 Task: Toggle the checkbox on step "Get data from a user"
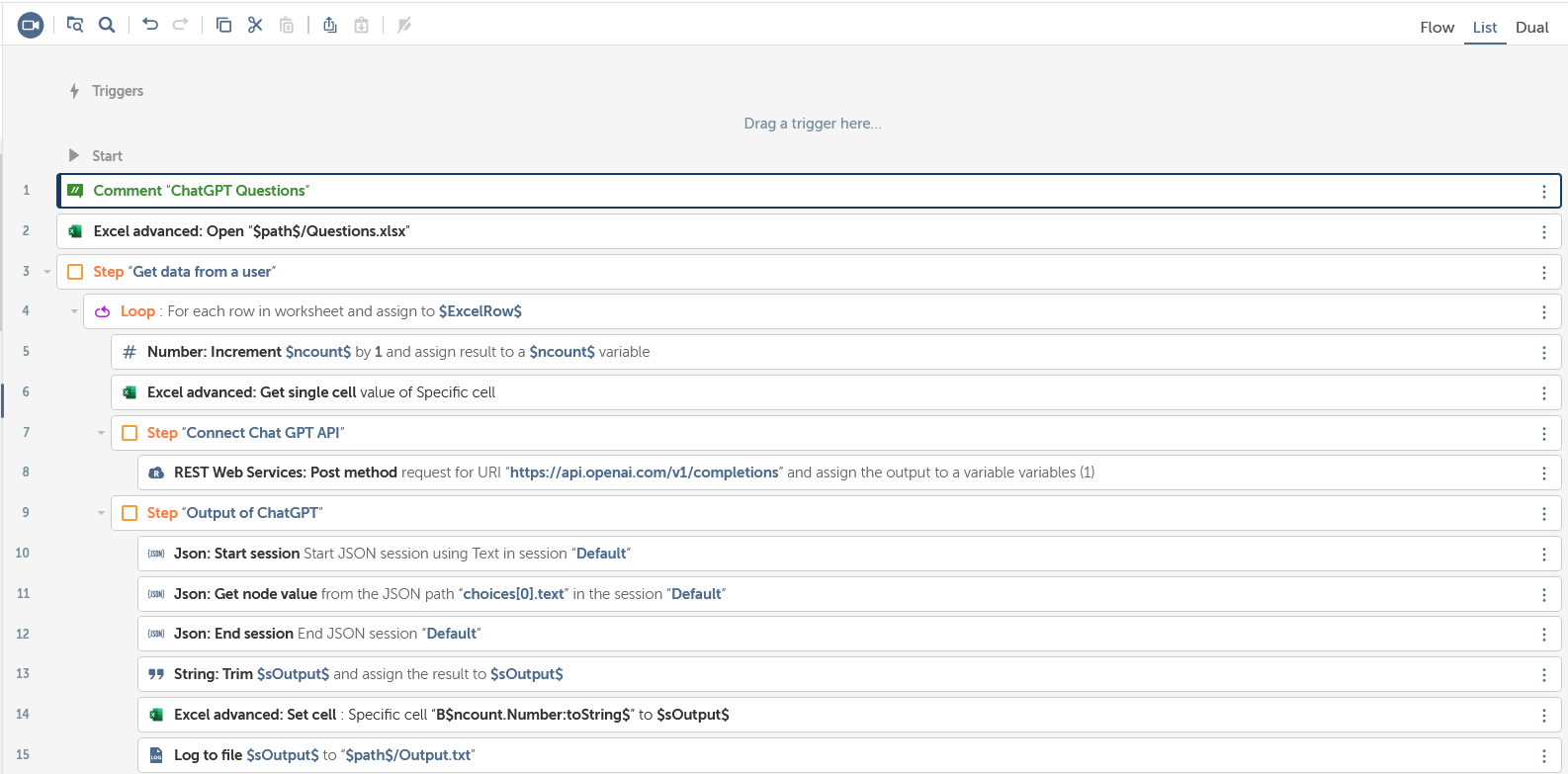tap(75, 272)
